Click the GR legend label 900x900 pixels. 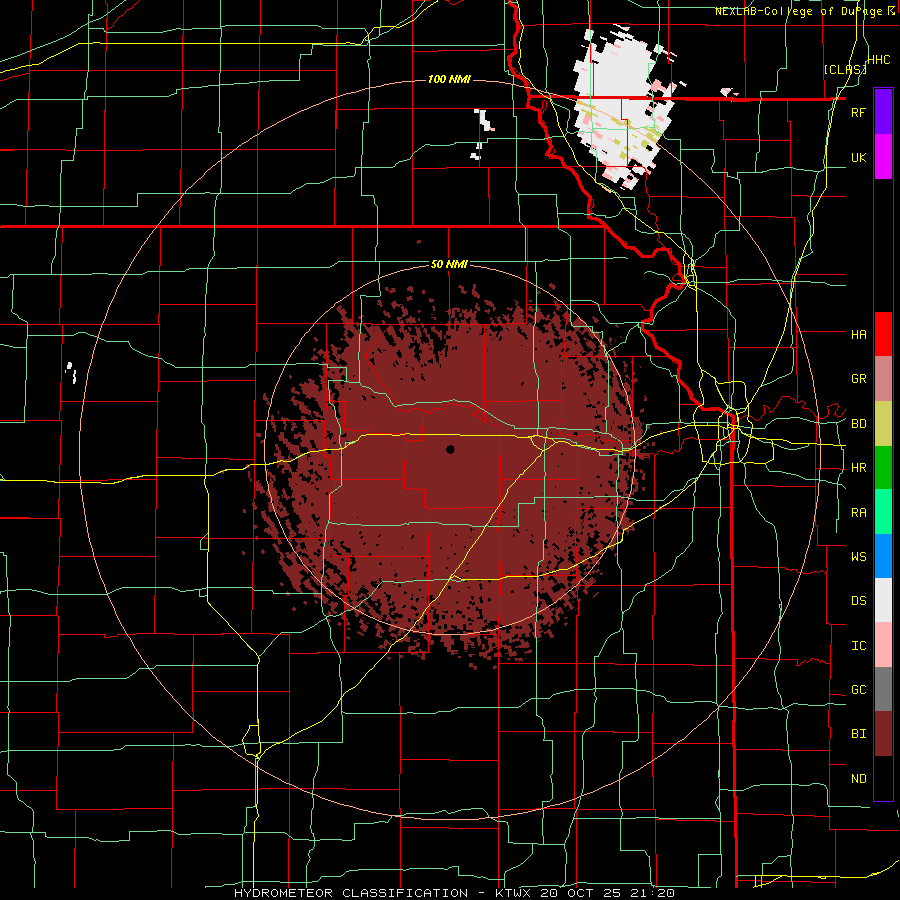tap(858, 379)
